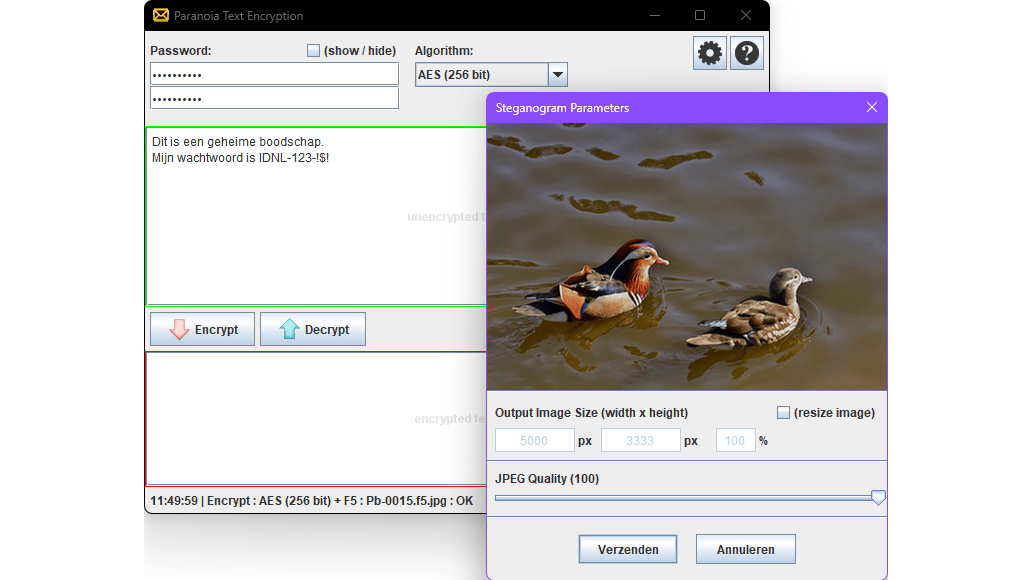The image size is (1031, 580).
Task: Click the 'Dit is een geheime boodschap.' line
Action: pyautogui.click(x=238, y=141)
